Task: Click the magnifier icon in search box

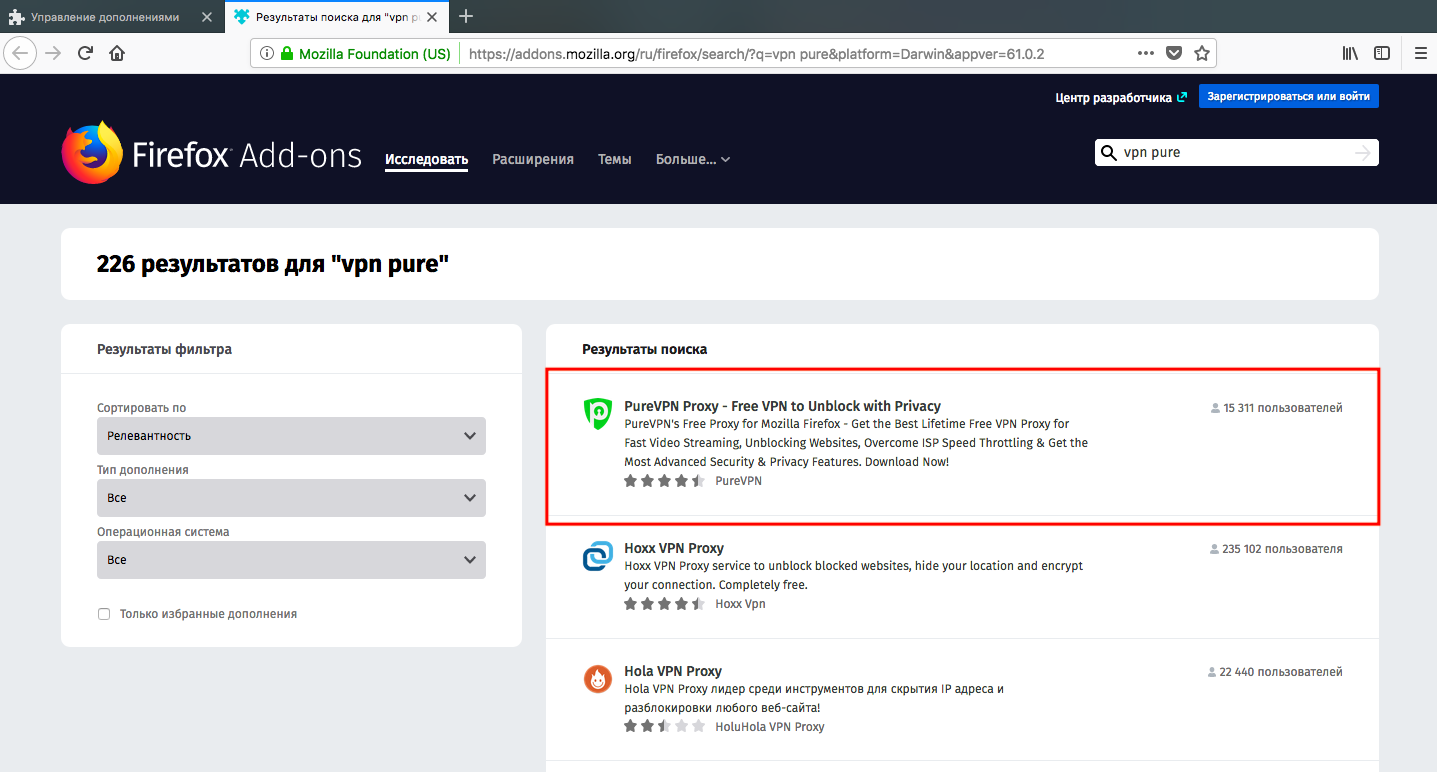Action: point(1108,153)
